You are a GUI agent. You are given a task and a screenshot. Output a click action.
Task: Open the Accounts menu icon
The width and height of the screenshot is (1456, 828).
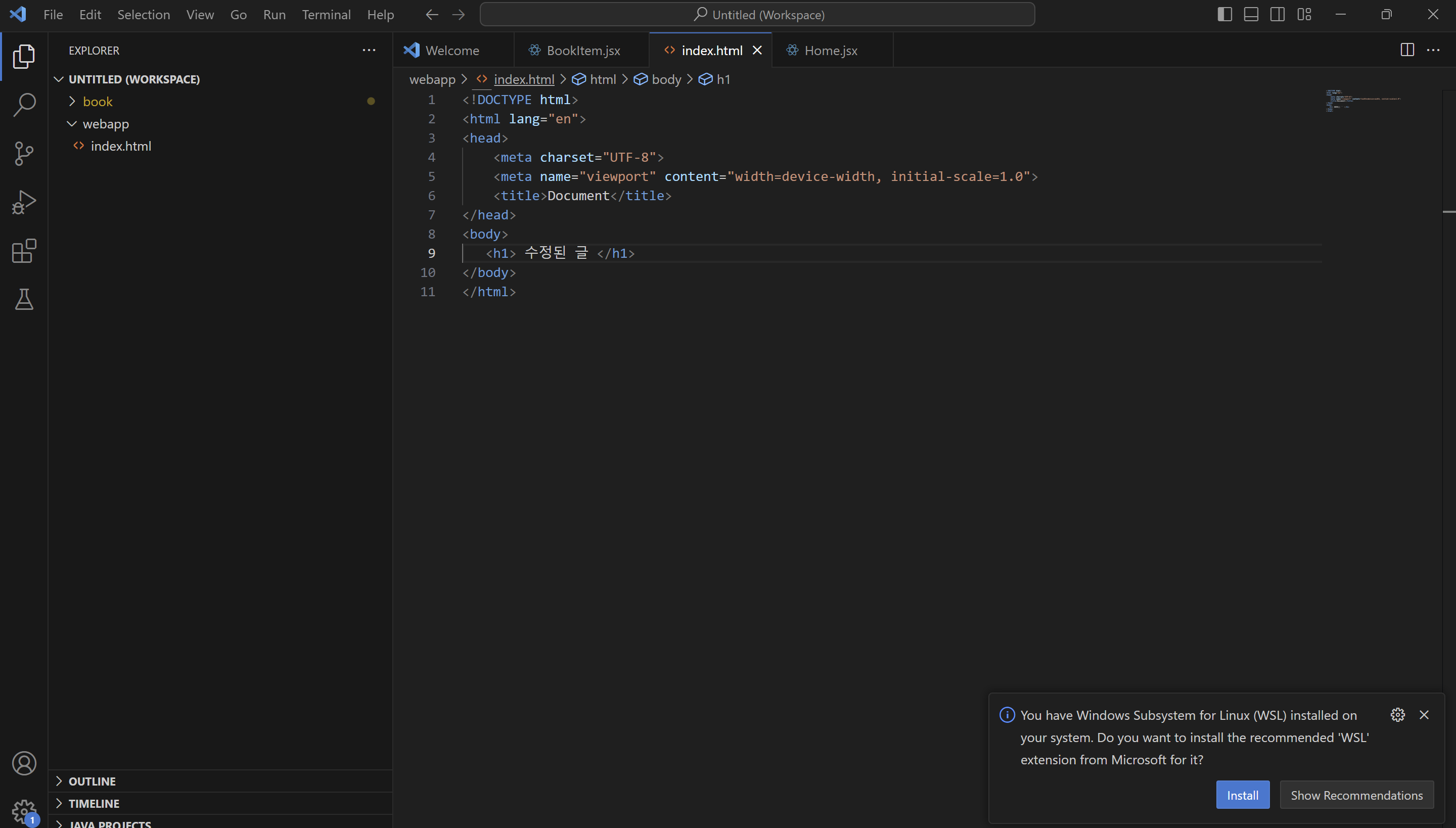click(24, 763)
